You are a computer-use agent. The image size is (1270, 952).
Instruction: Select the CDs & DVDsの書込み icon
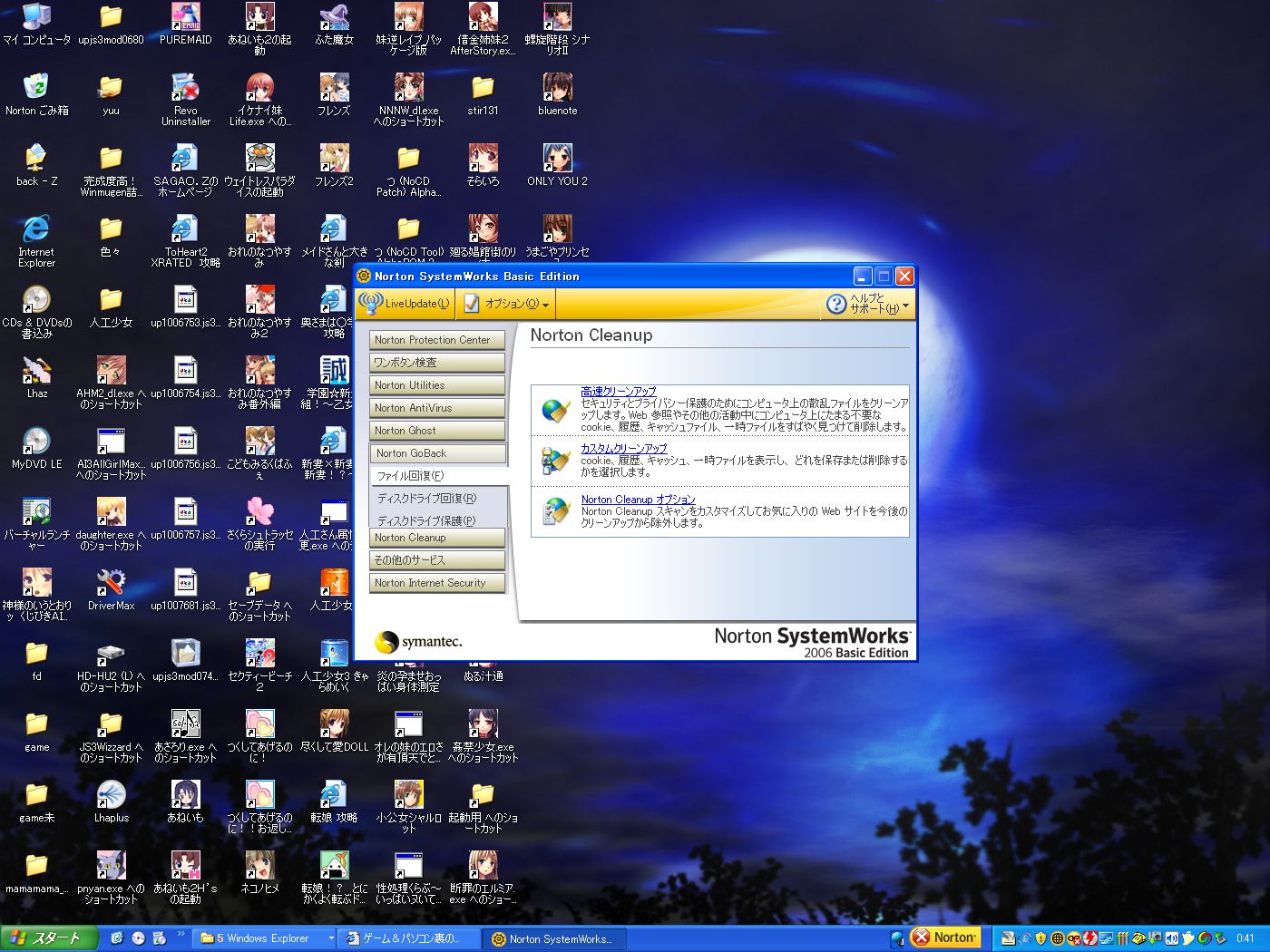36,312
